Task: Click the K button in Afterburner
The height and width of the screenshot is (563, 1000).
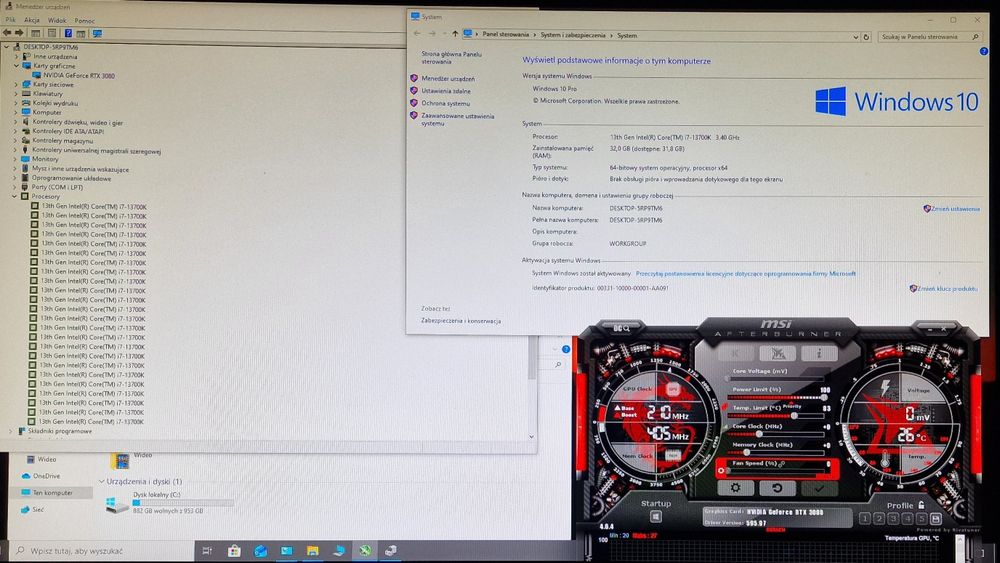Action: [x=735, y=353]
